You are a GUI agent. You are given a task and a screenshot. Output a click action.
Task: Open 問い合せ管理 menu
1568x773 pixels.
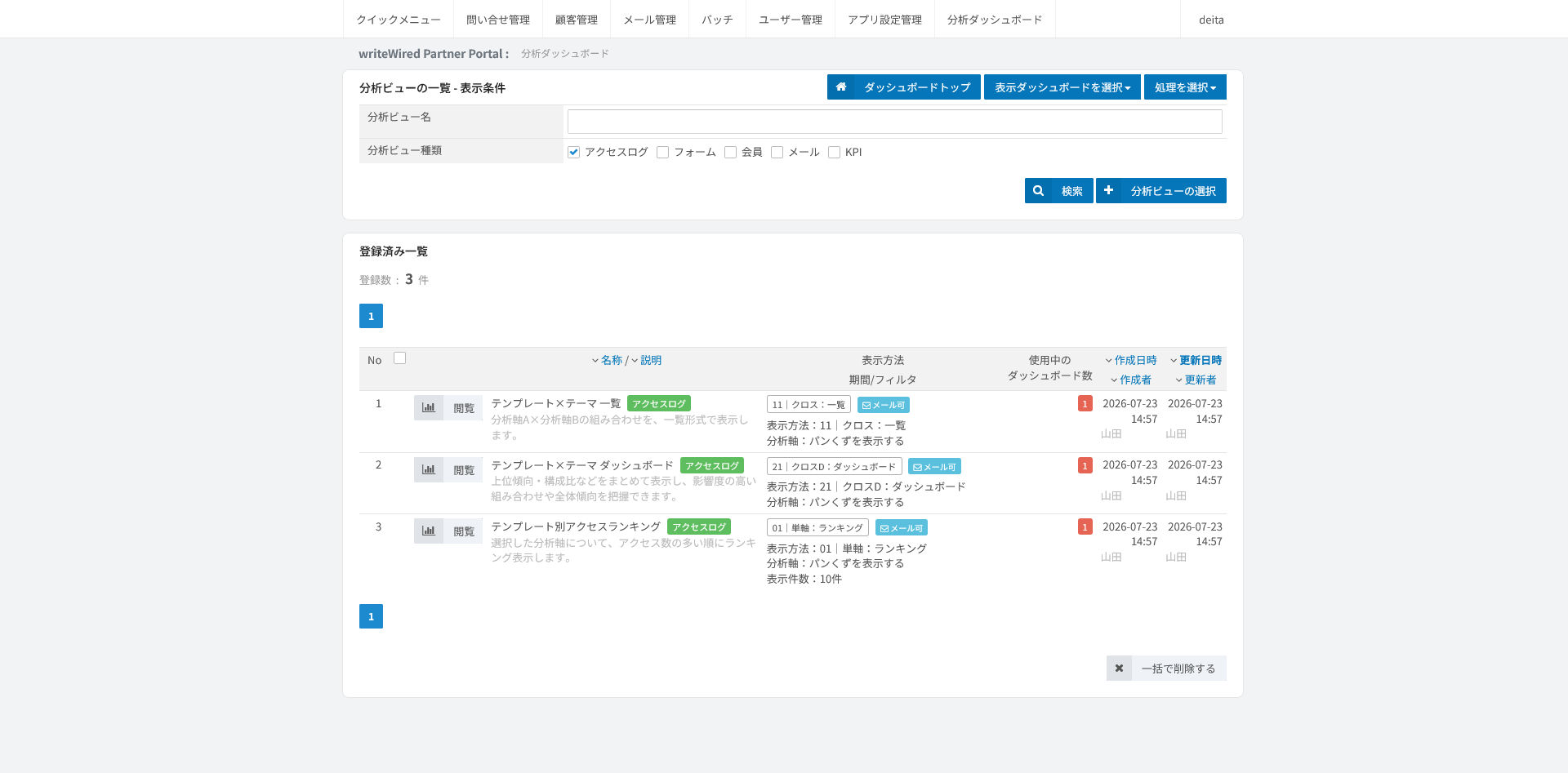(498, 20)
